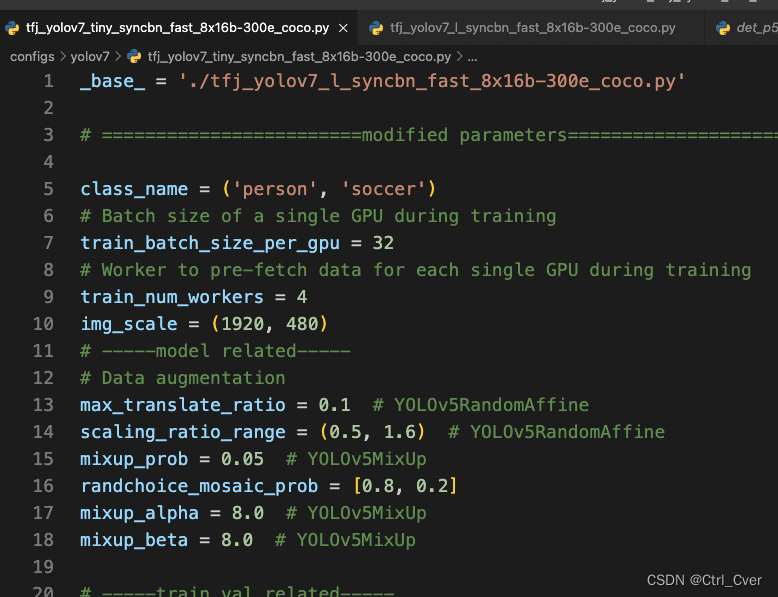Screen dimensions: 778x597
Task: Click the 'Data augmentation' comment
Action: pos(183,378)
